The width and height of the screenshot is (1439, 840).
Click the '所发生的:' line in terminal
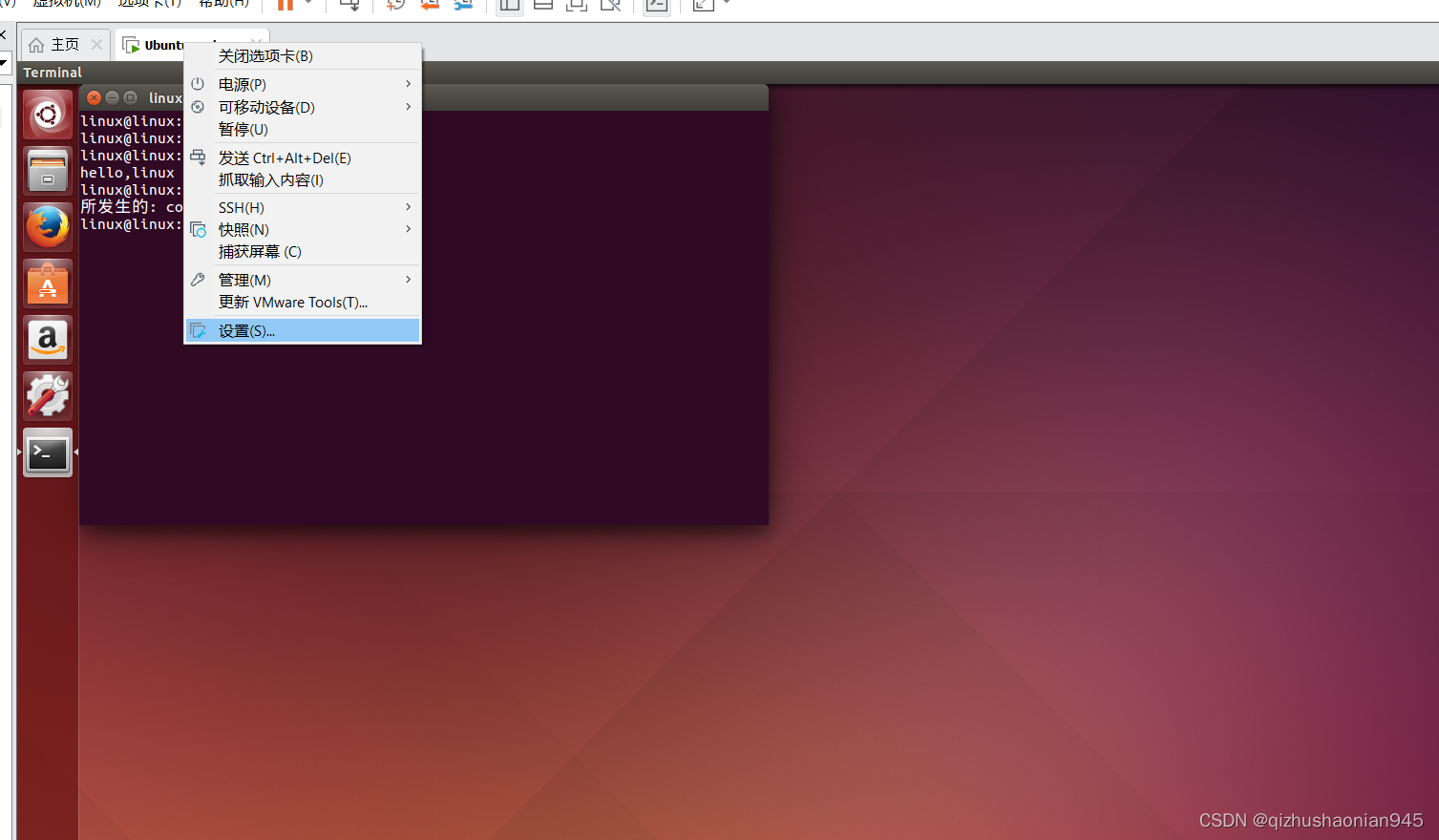[x=132, y=207]
